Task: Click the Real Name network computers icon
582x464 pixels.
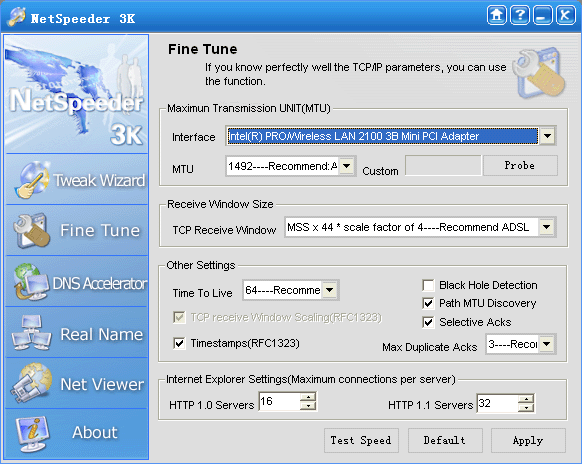Action: pos(31,333)
